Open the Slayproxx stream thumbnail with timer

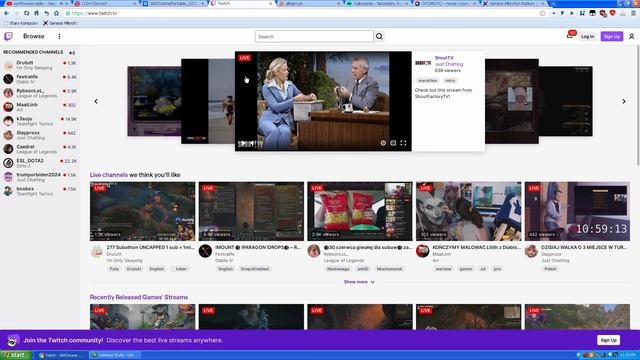pyautogui.click(x=577, y=211)
